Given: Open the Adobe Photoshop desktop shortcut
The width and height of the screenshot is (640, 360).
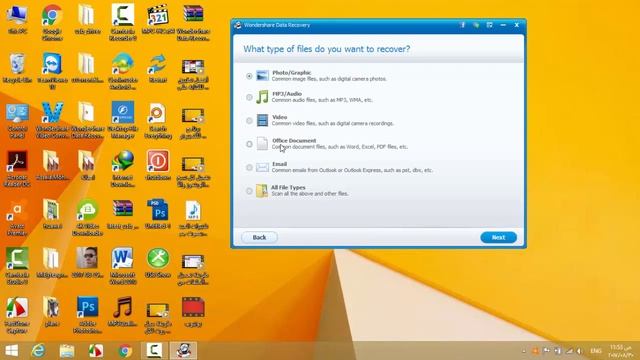Looking at the screenshot, I should point(87,315).
